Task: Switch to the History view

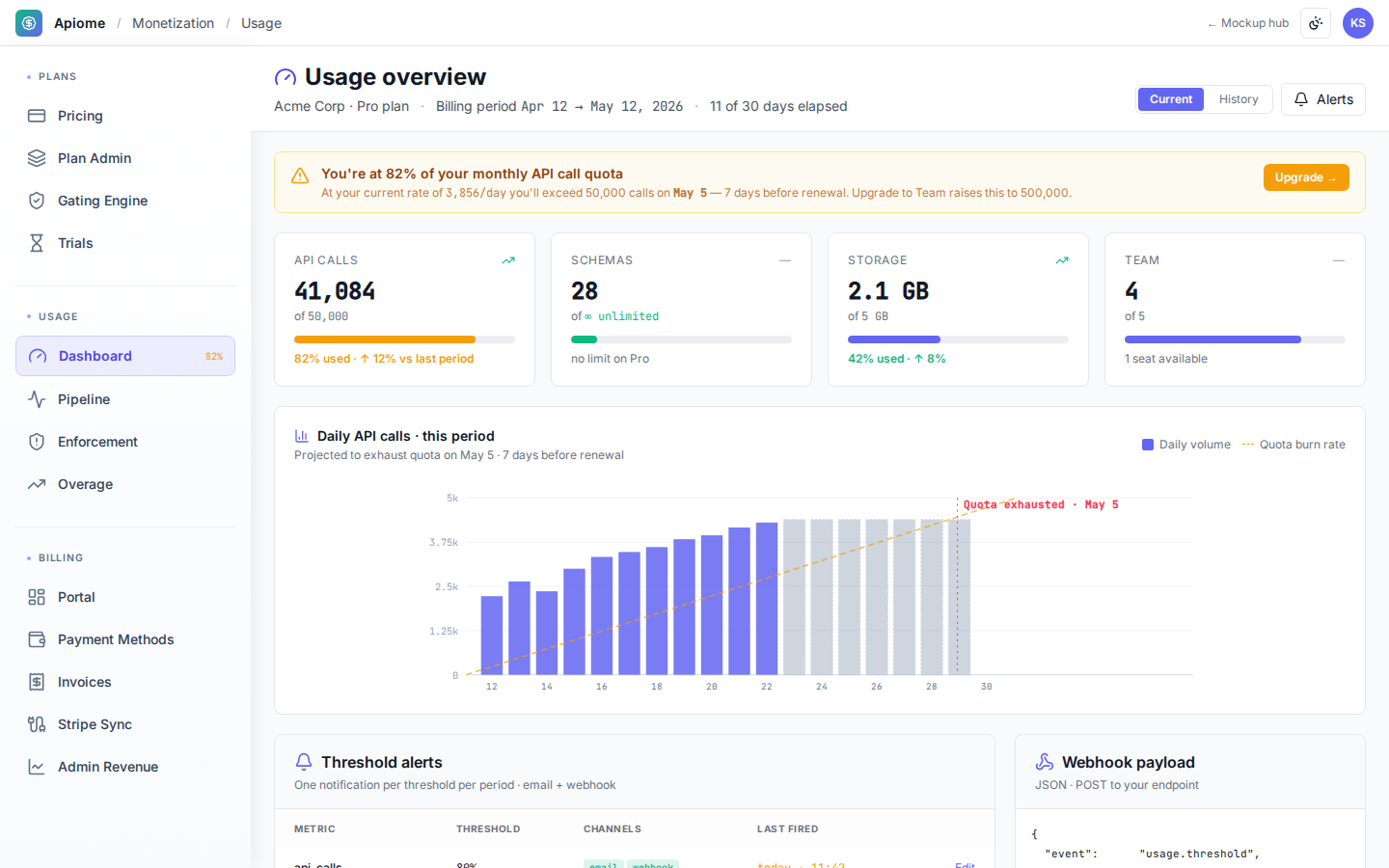Action: coord(1239,99)
